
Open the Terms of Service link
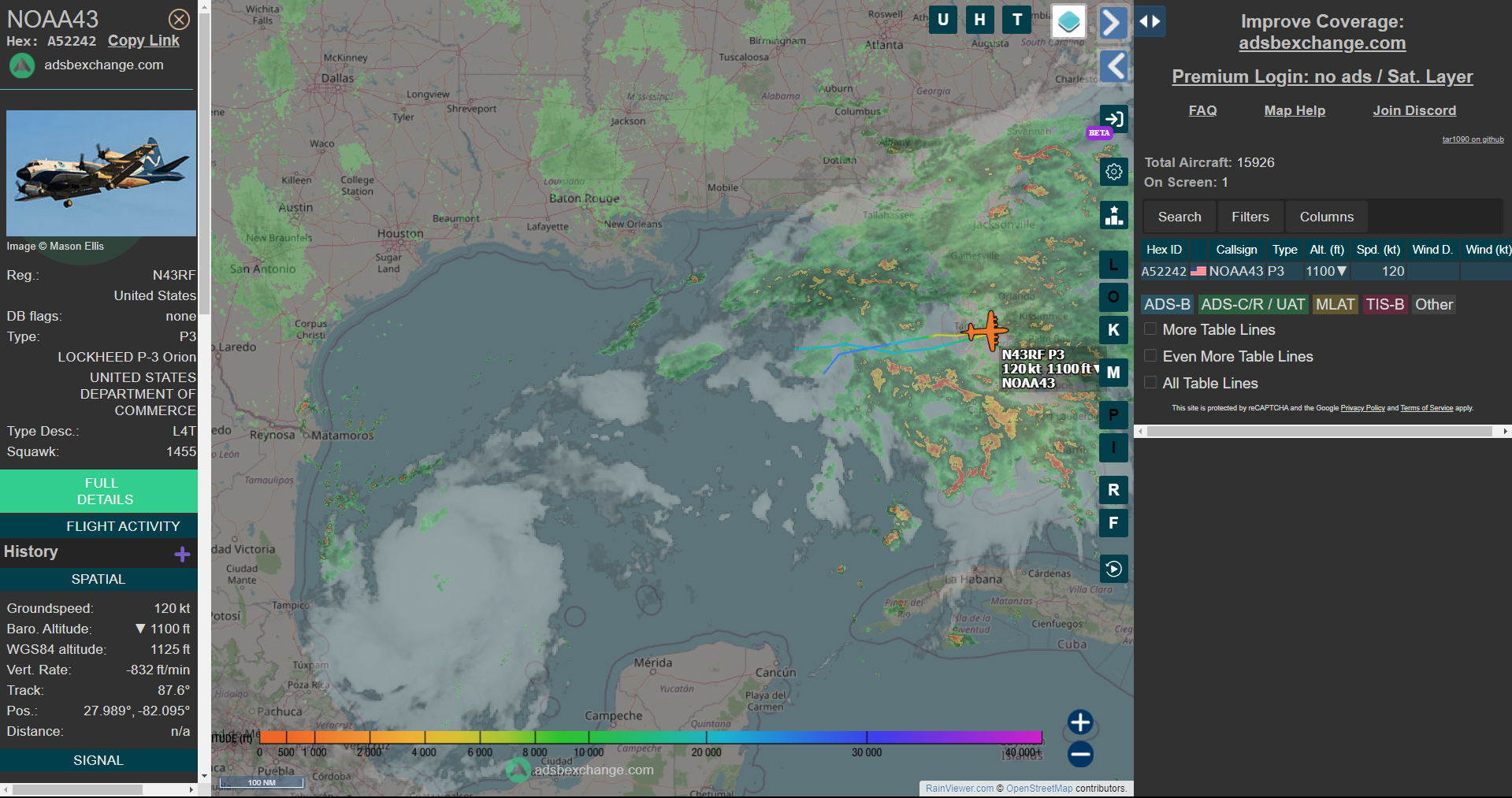[1426, 408]
